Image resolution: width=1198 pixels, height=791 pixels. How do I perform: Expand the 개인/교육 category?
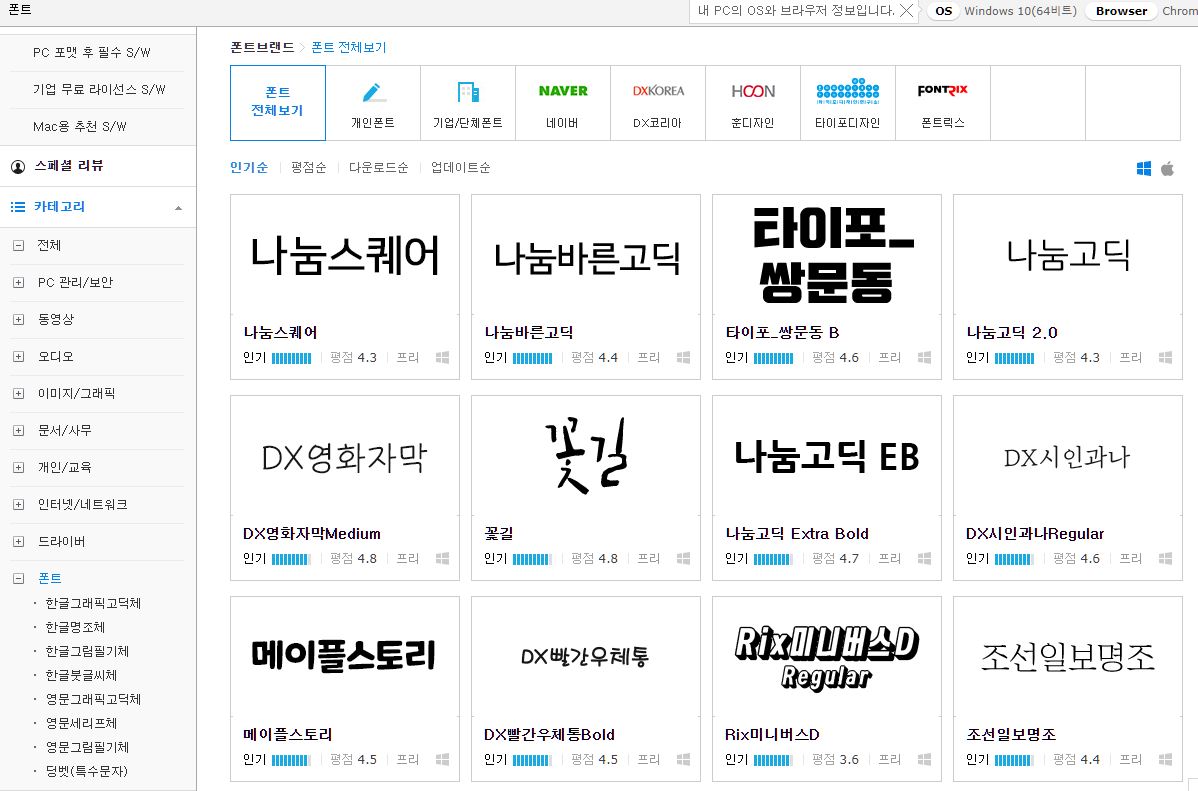(18, 468)
